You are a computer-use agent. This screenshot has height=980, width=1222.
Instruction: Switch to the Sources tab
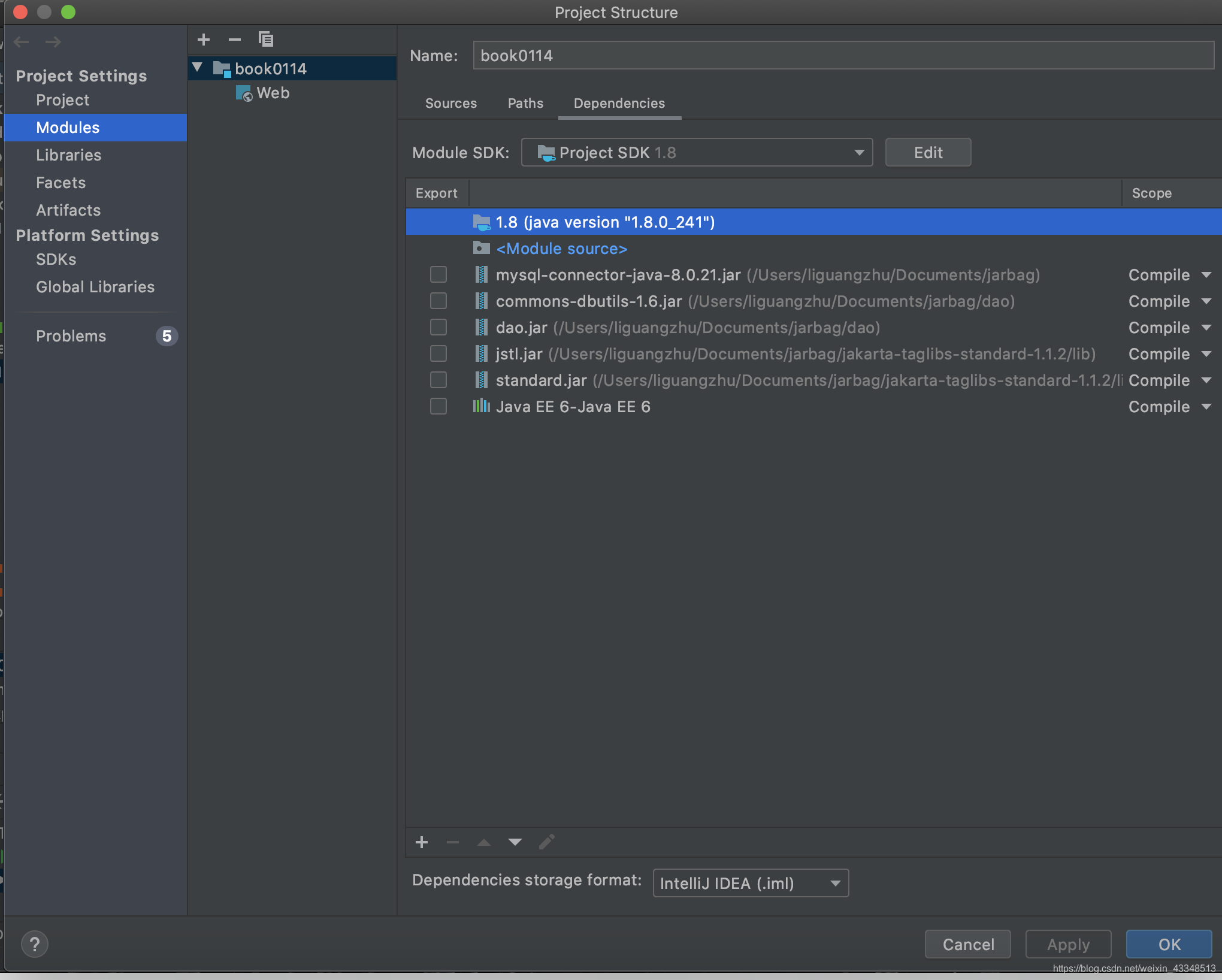point(451,103)
